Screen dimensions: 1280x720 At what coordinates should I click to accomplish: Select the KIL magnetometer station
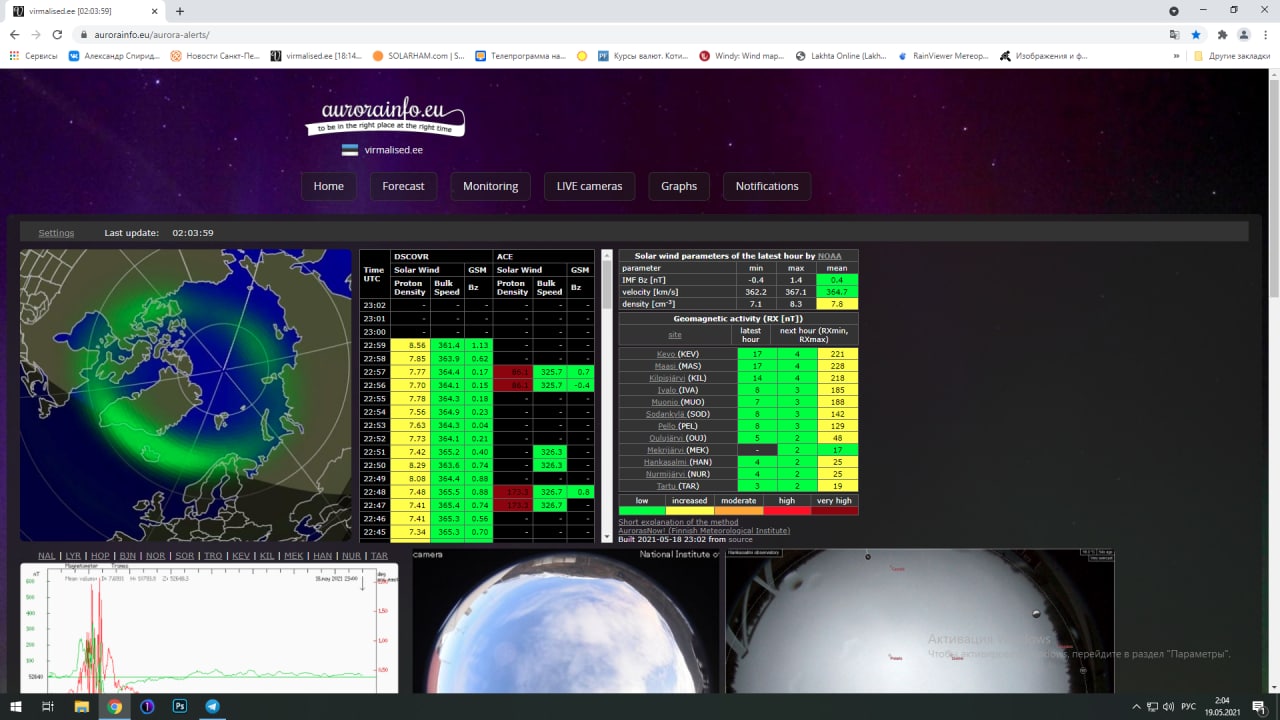click(267, 556)
